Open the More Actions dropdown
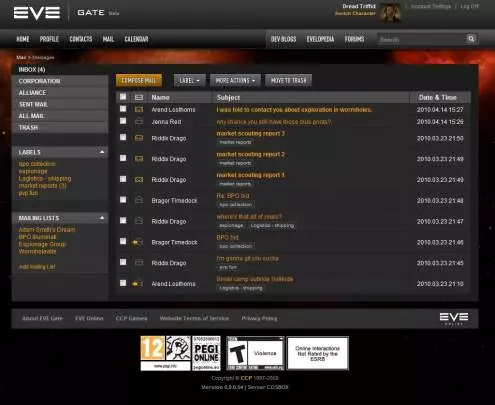Screen dimensions: 495x405 [235, 80]
